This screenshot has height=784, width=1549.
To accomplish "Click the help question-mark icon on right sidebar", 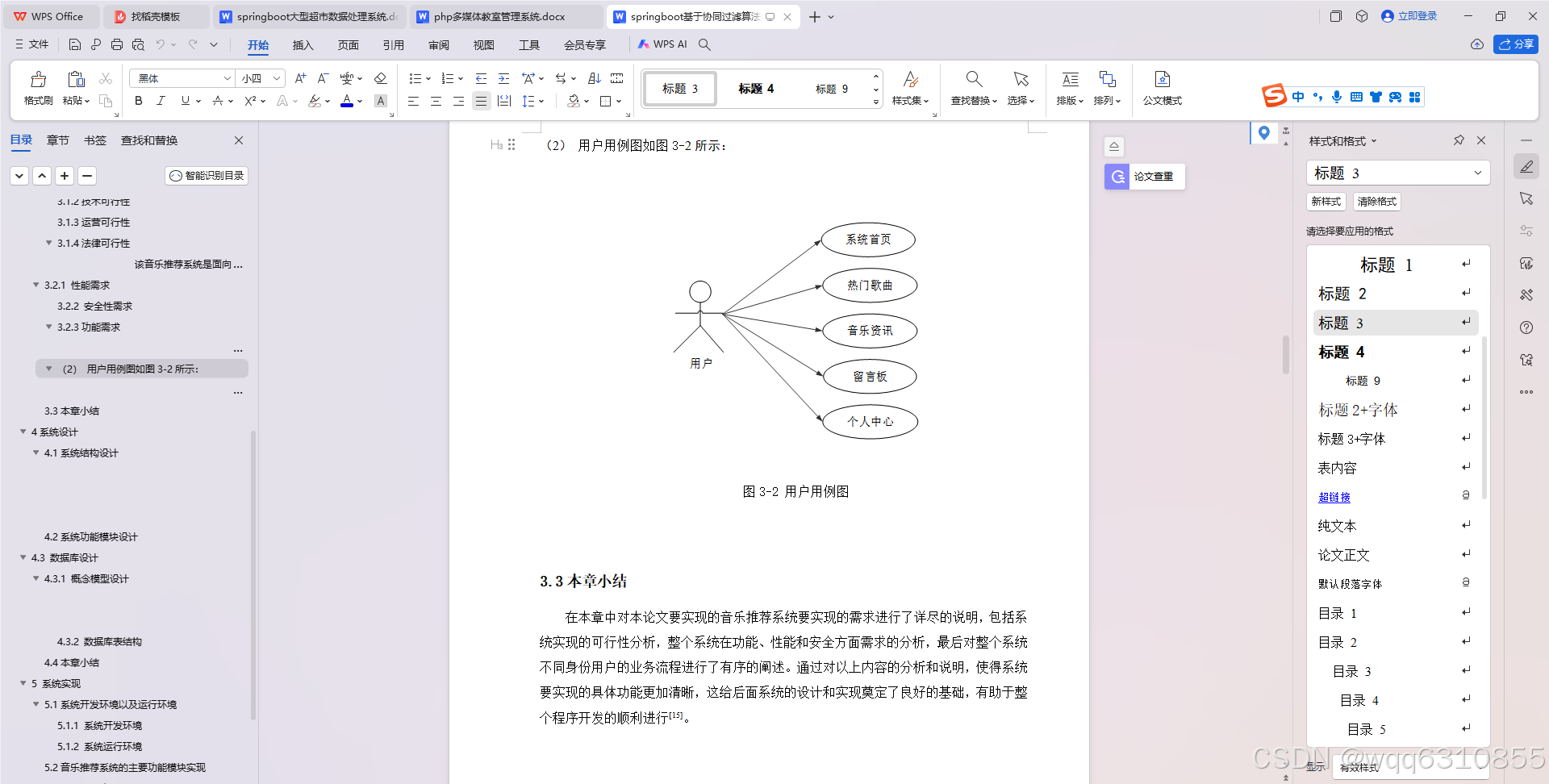I will click(1526, 327).
